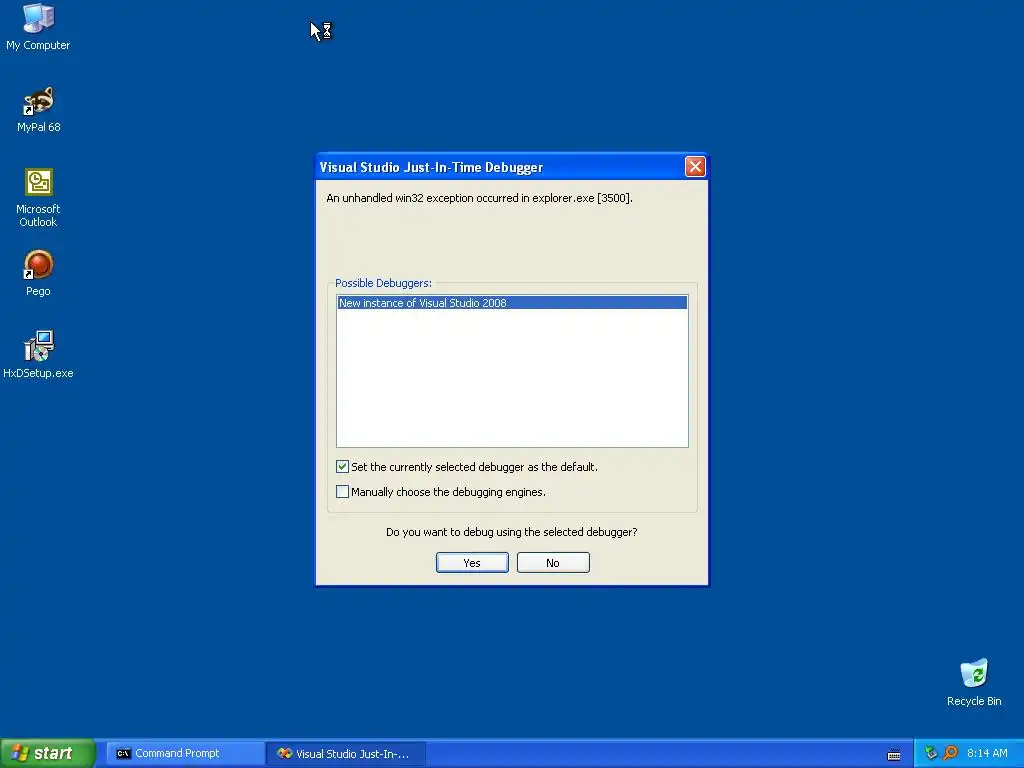Close the Just-In-Time Debugger dialog
Viewport: 1024px width, 768px height.
click(695, 167)
